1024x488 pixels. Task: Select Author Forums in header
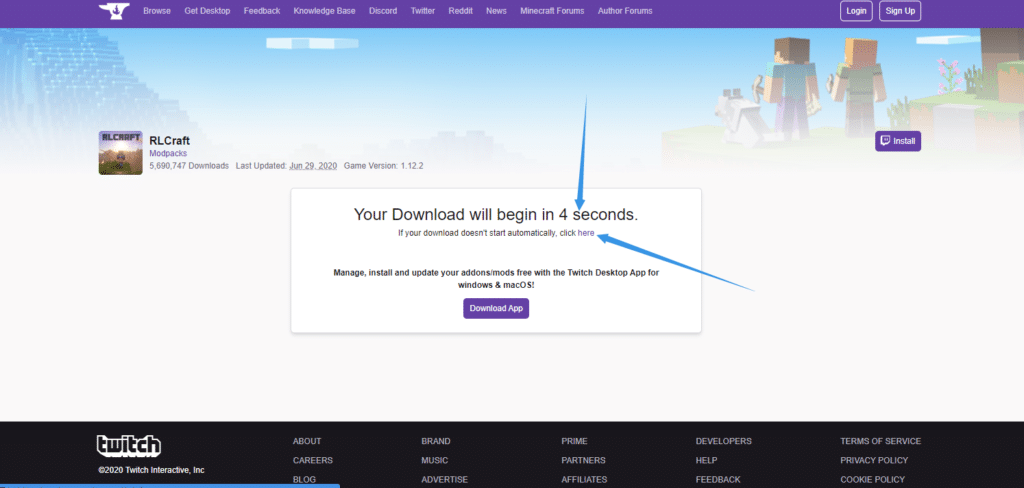625,11
